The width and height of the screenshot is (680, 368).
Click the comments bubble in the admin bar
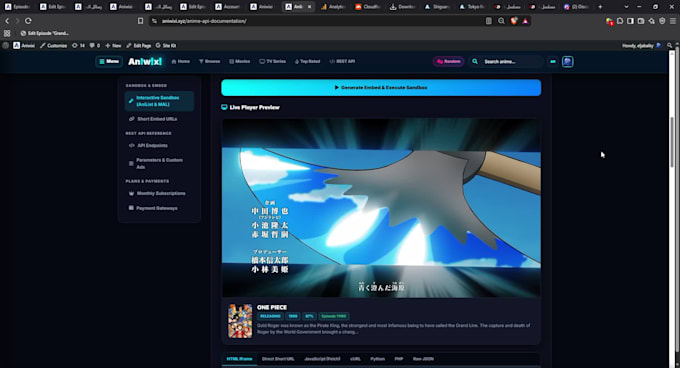tap(95, 46)
